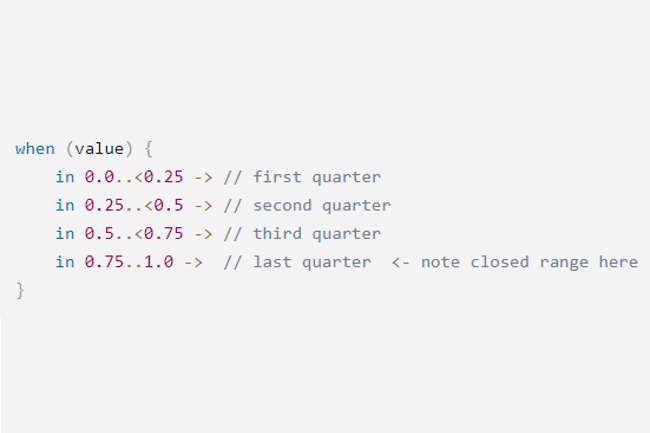Click the upper bound 0.75 in third range
Image resolution: width=650 pixels, height=433 pixels.
164,233
